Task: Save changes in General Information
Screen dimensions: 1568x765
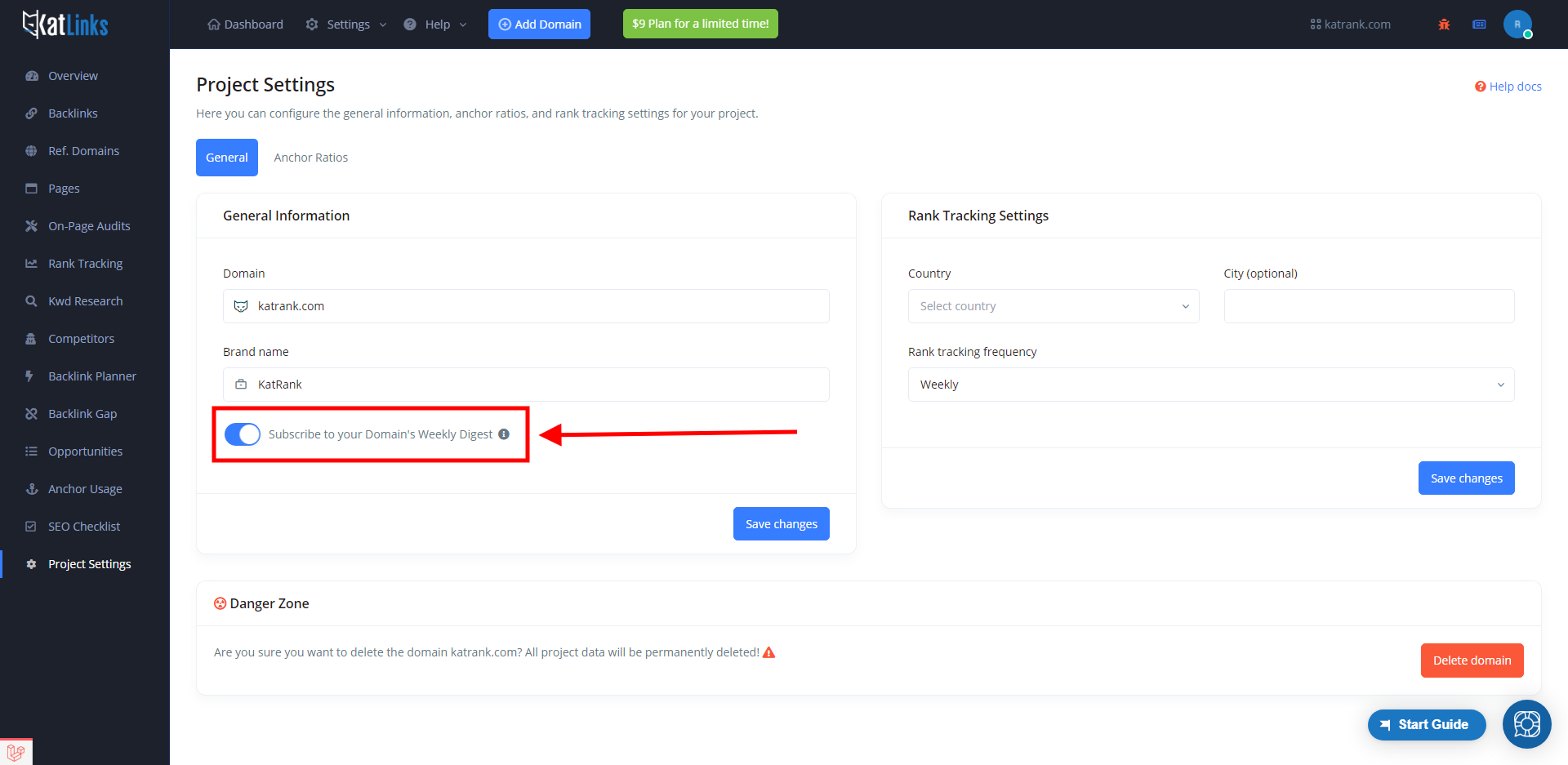Action: [782, 524]
